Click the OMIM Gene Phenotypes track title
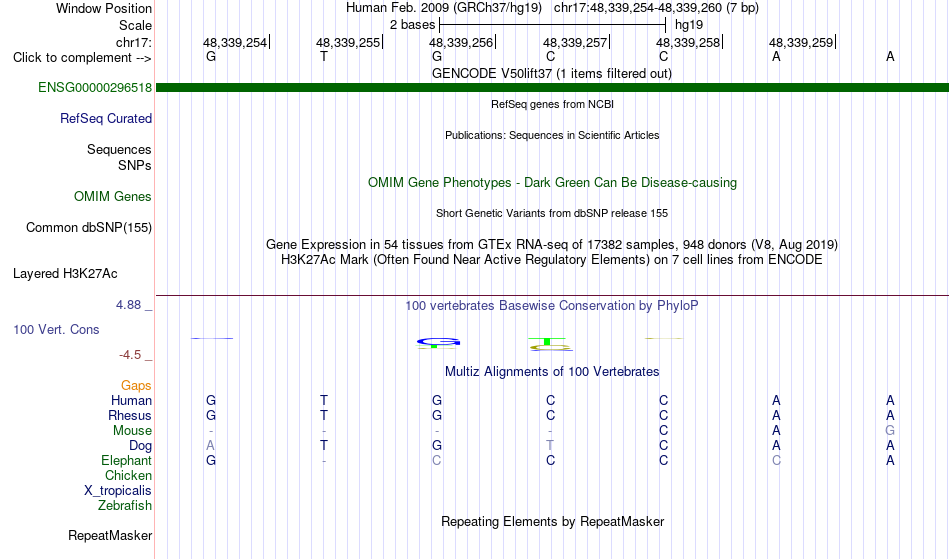Screen dimensions: 950x559 coord(552,182)
